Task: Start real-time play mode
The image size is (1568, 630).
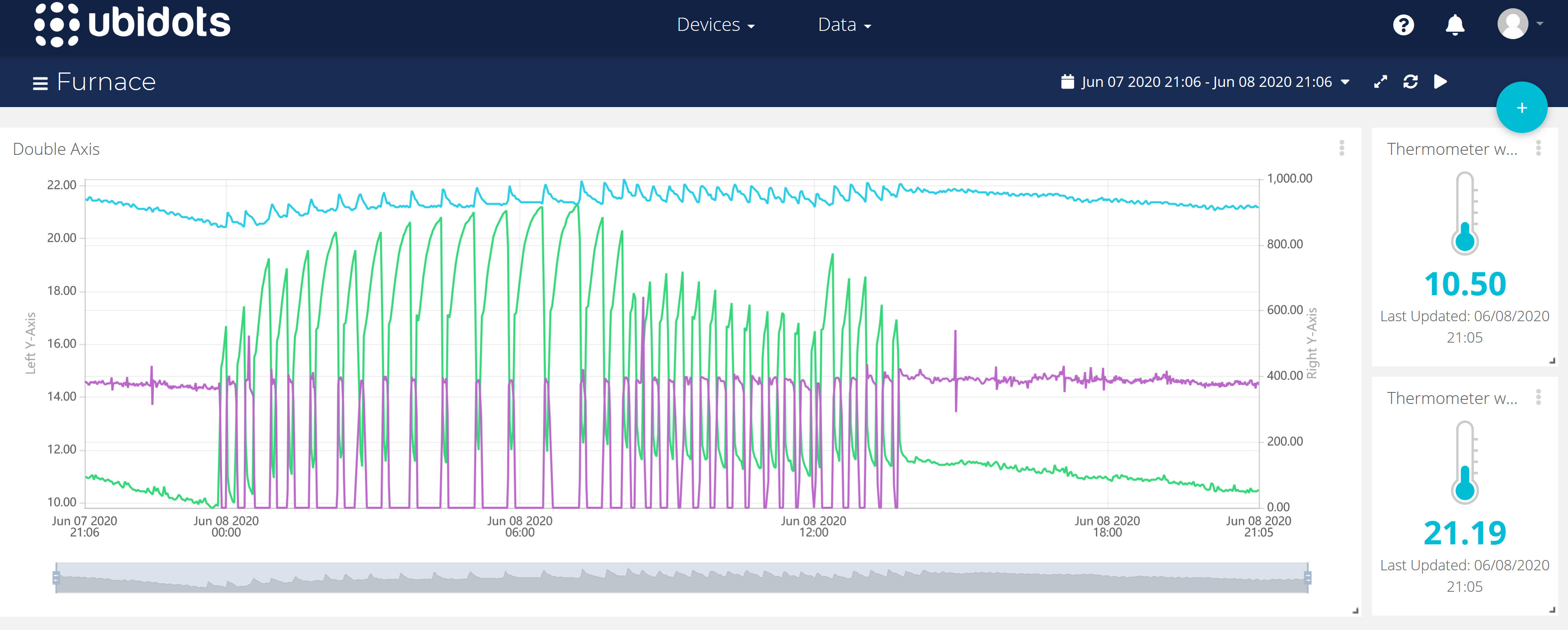Action: tap(1440, 82)
